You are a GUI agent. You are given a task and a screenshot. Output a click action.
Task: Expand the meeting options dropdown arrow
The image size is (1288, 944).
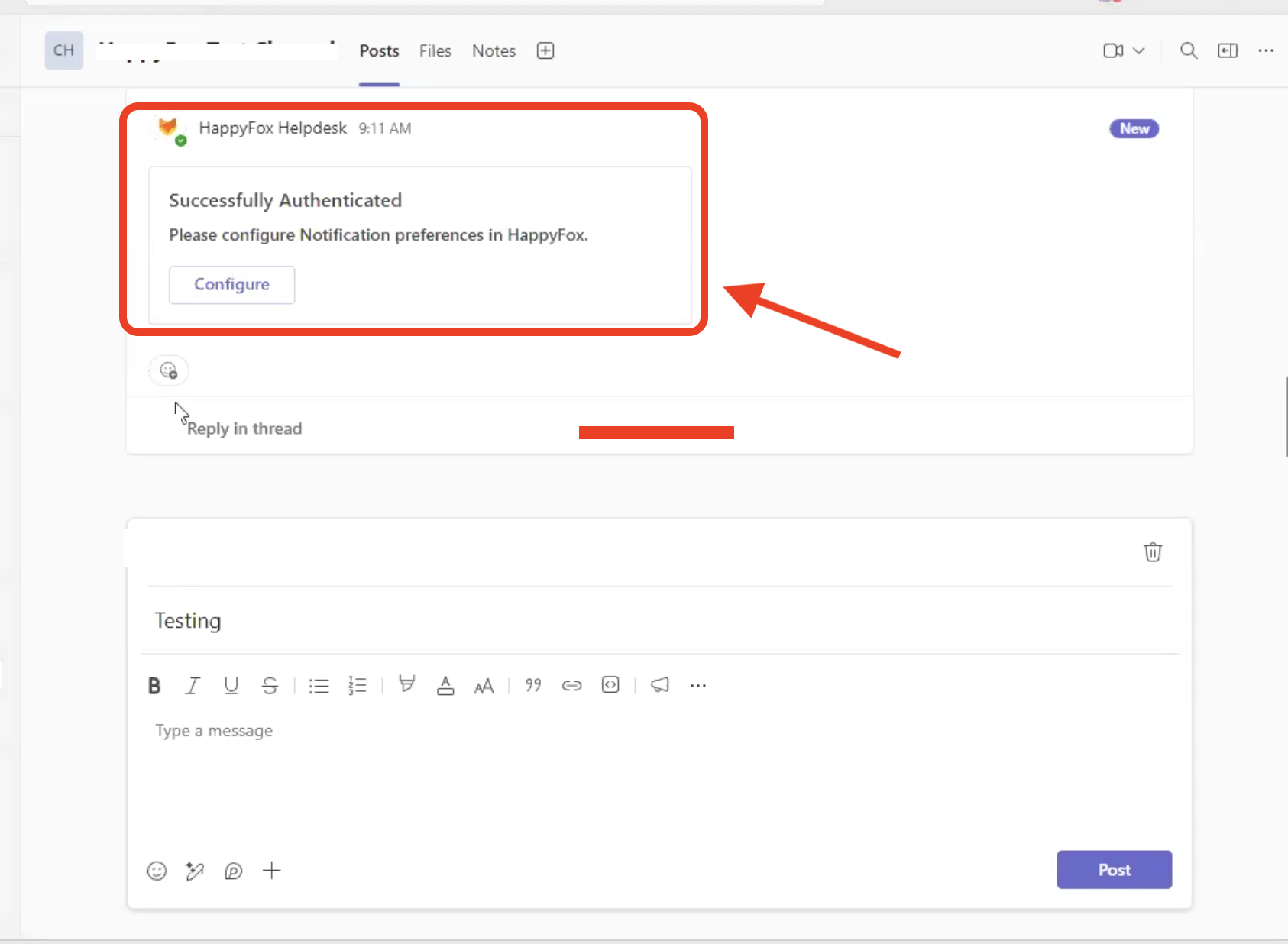coord(1138,50)
